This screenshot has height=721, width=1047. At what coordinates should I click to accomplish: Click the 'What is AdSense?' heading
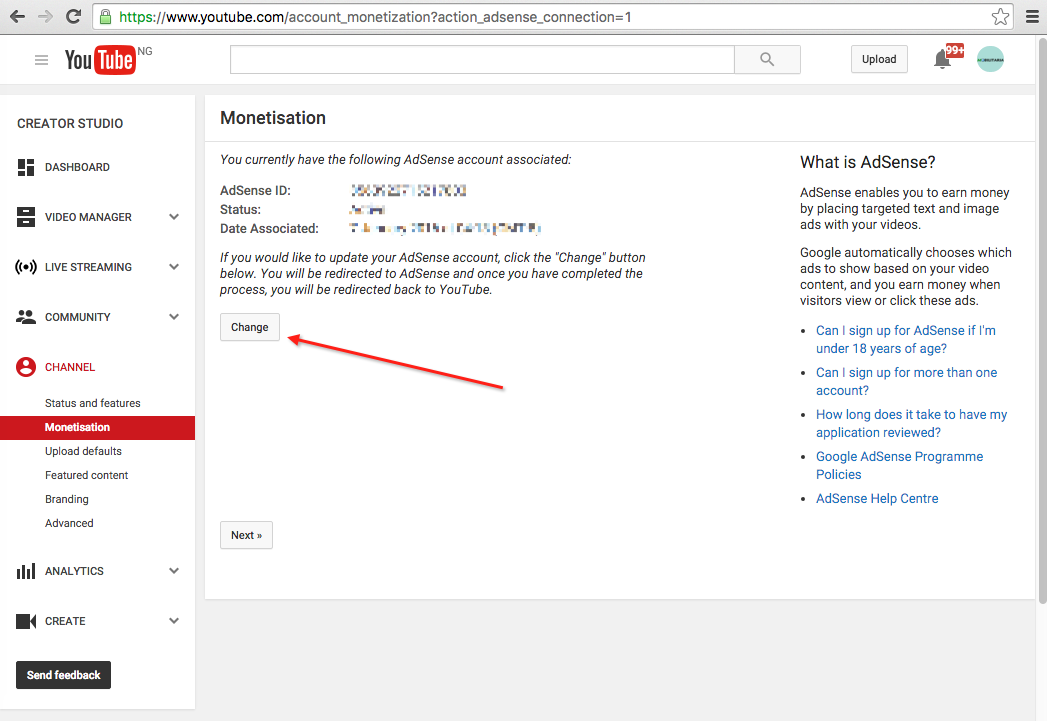[x=867, y=162]
